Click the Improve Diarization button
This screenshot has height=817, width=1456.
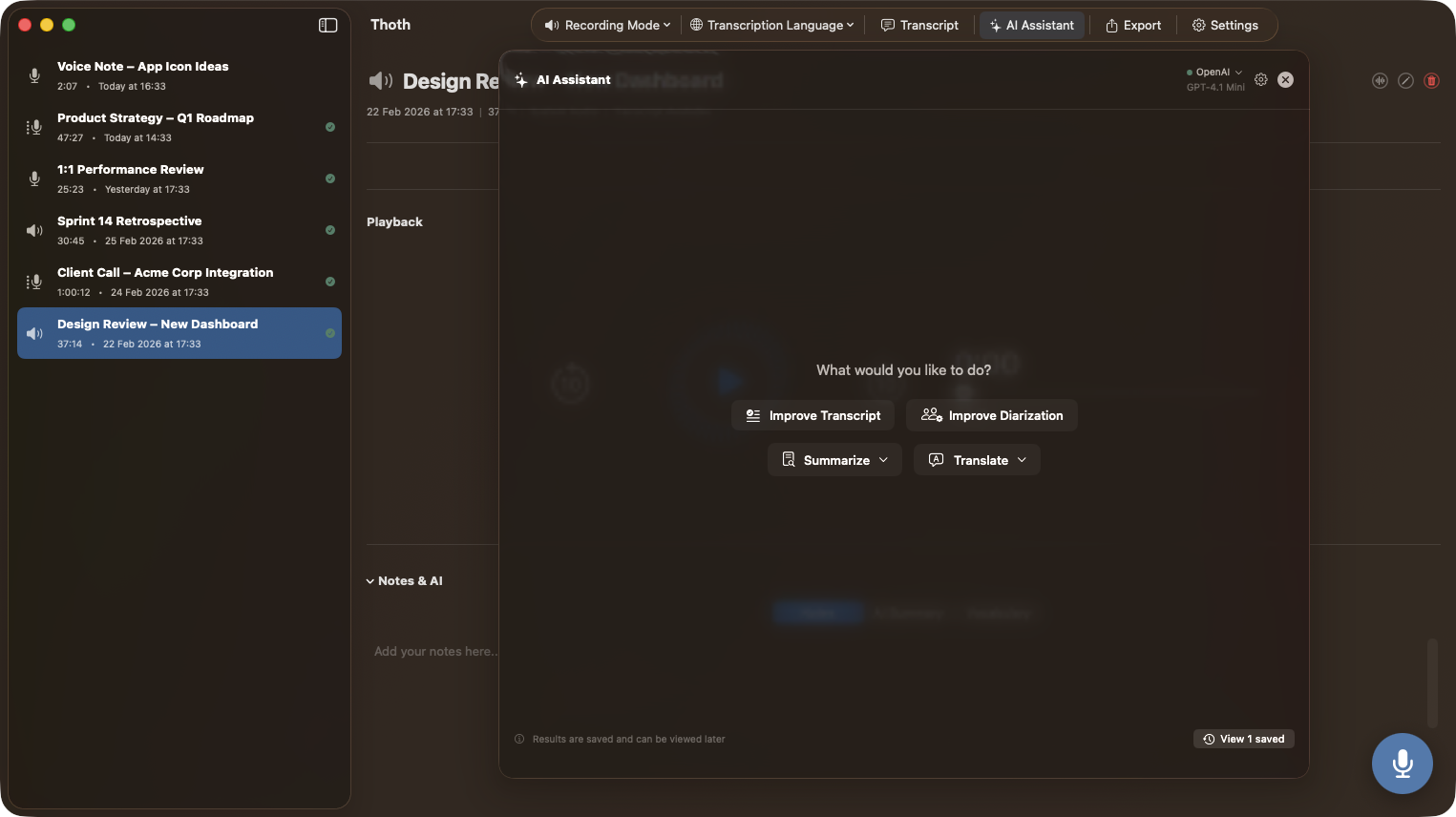(x=991, y=415)
